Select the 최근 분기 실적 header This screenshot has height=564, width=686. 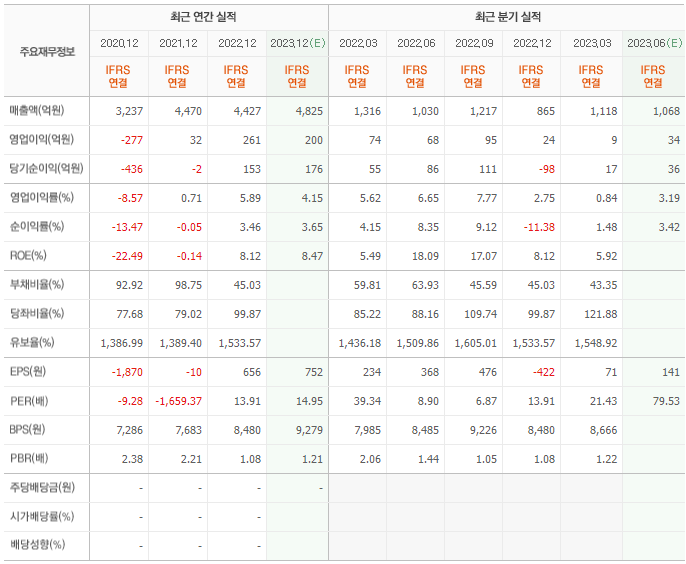pos(508,17)
